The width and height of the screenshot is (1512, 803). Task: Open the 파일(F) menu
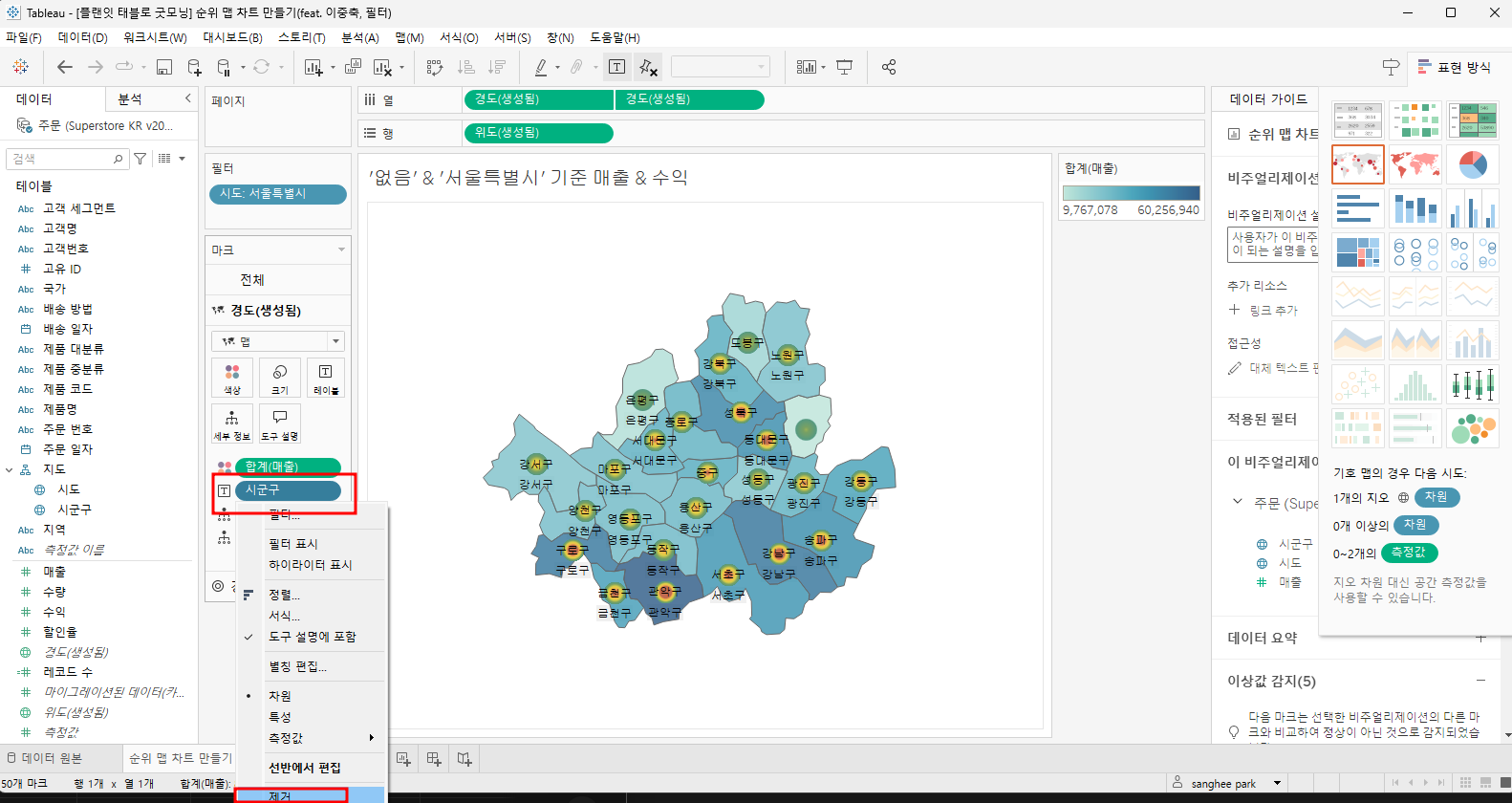tap(24, 37)
